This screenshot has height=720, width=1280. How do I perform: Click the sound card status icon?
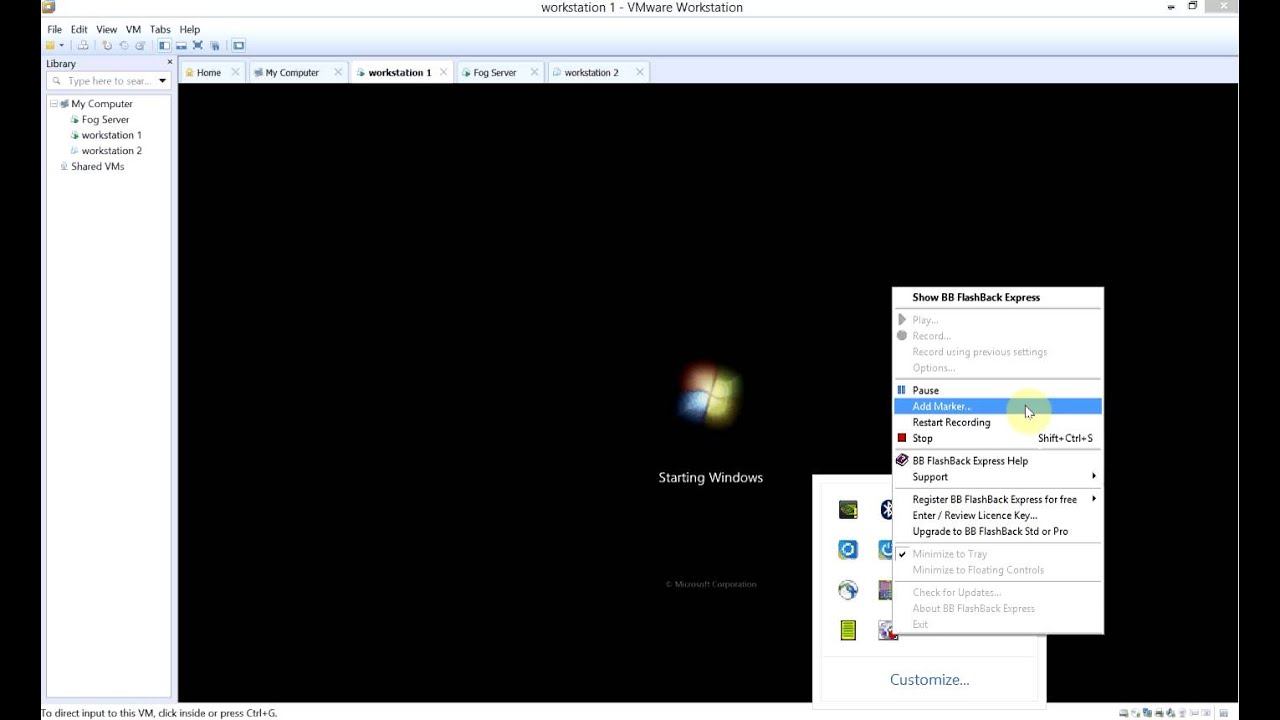[1170, 713]
